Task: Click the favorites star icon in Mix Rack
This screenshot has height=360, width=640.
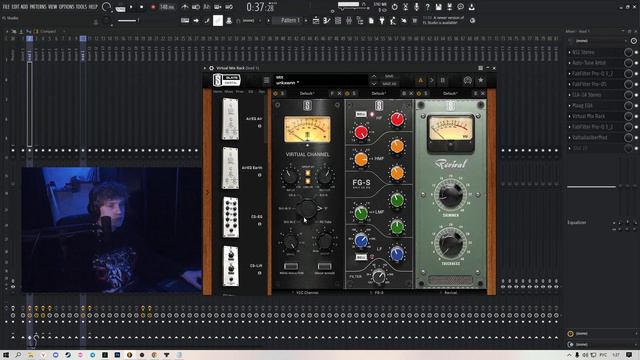Action: (480, 80)
